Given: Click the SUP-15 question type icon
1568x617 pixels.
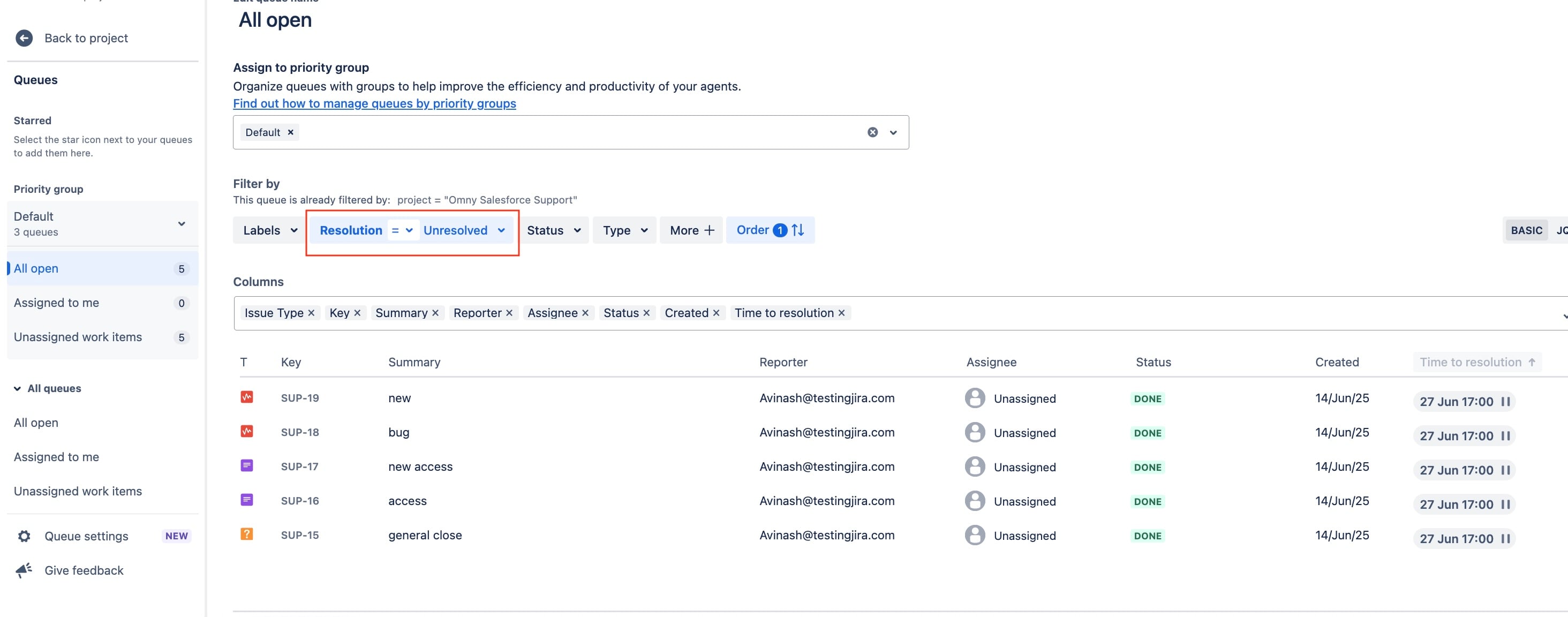Looking at the screenshot, I should [x=246, y=534].
